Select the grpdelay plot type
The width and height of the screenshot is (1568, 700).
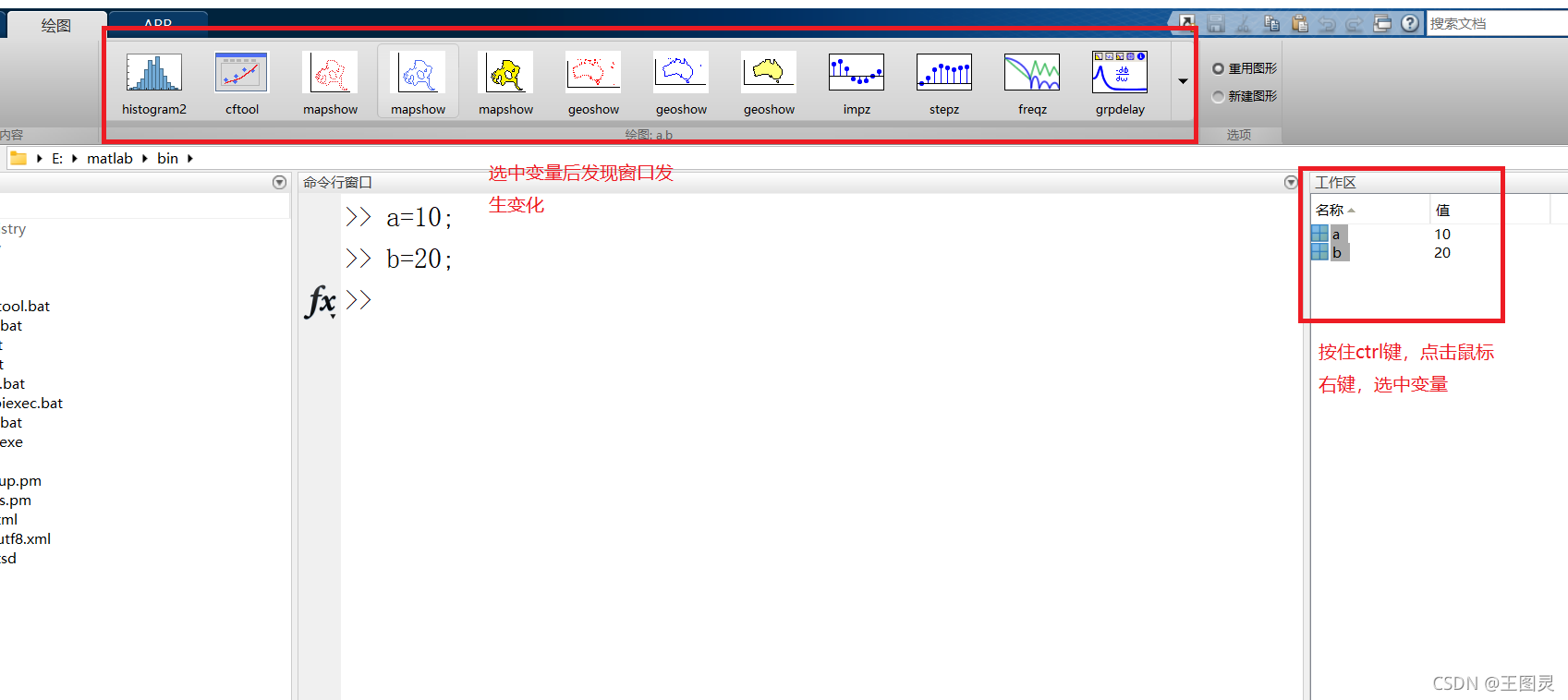(x=1120, y=83)
